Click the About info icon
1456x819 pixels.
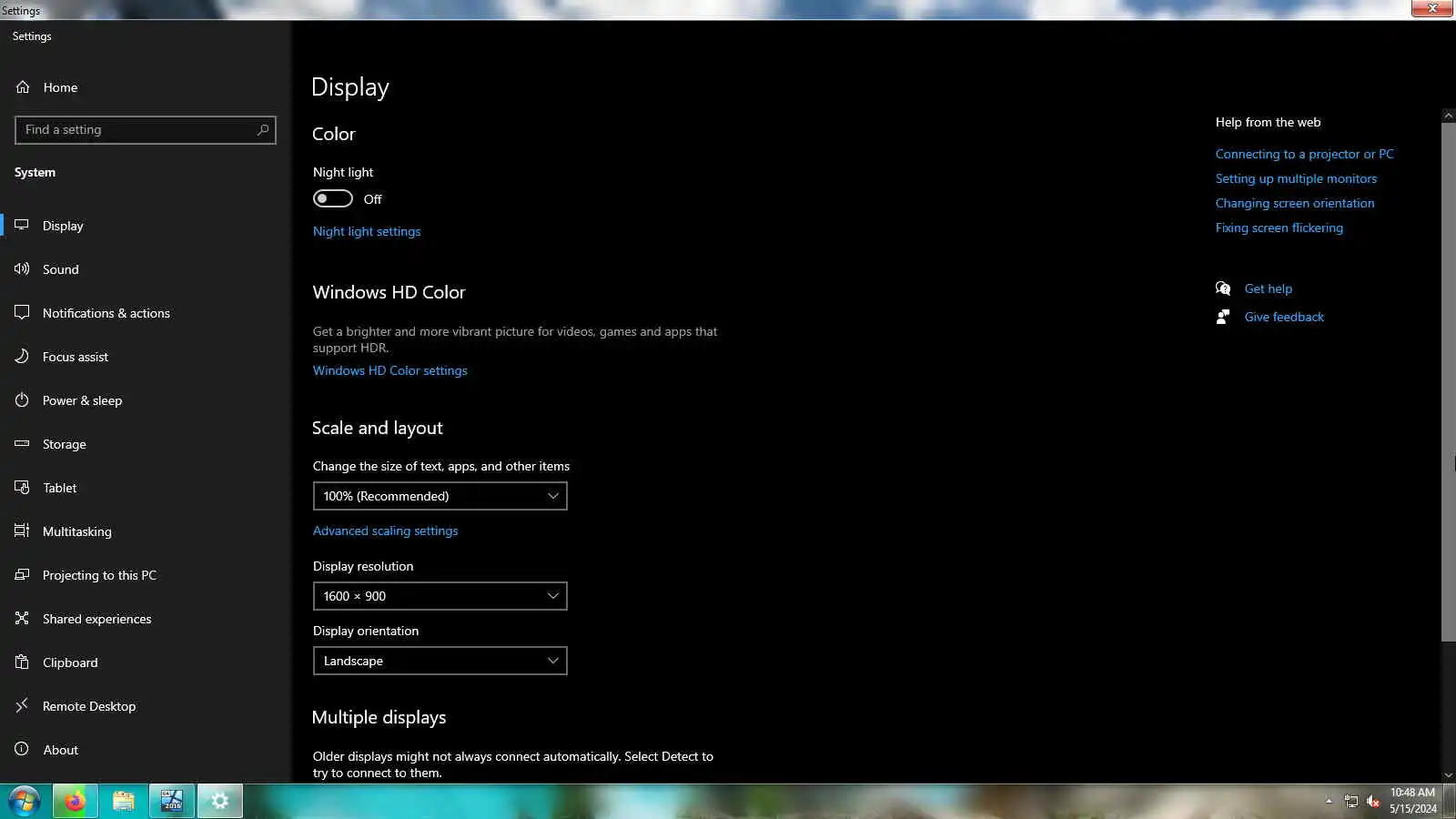pos(22,750)
